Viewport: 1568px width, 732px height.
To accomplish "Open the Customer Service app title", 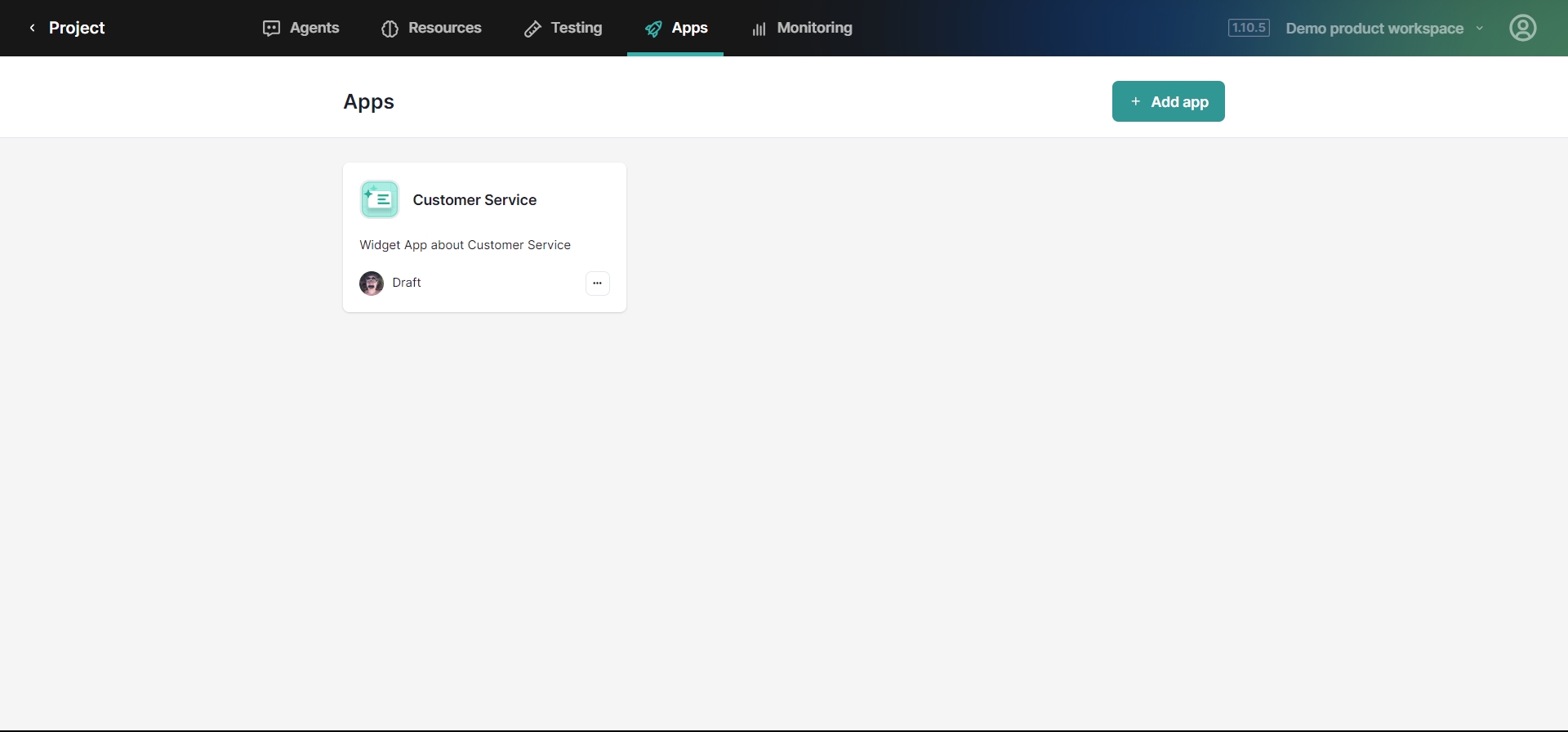I will (474, 200).
